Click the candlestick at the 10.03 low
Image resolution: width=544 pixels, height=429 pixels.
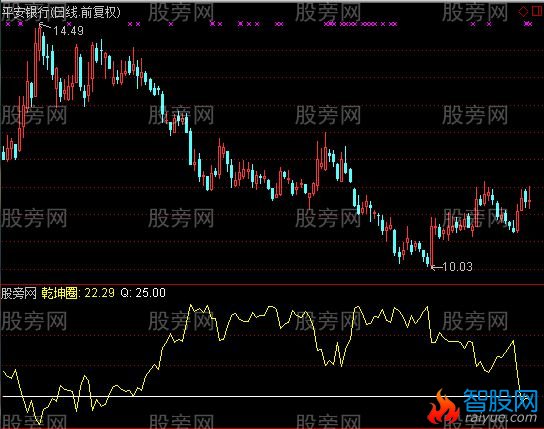[432, 243]
